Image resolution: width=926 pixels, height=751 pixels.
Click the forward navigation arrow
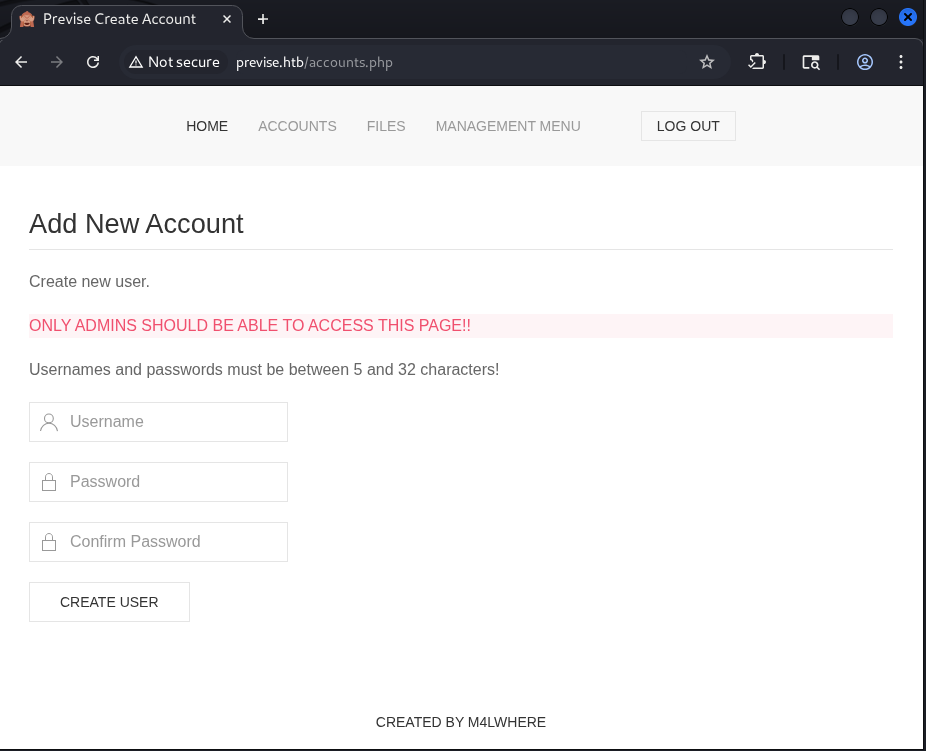[57, 61]
